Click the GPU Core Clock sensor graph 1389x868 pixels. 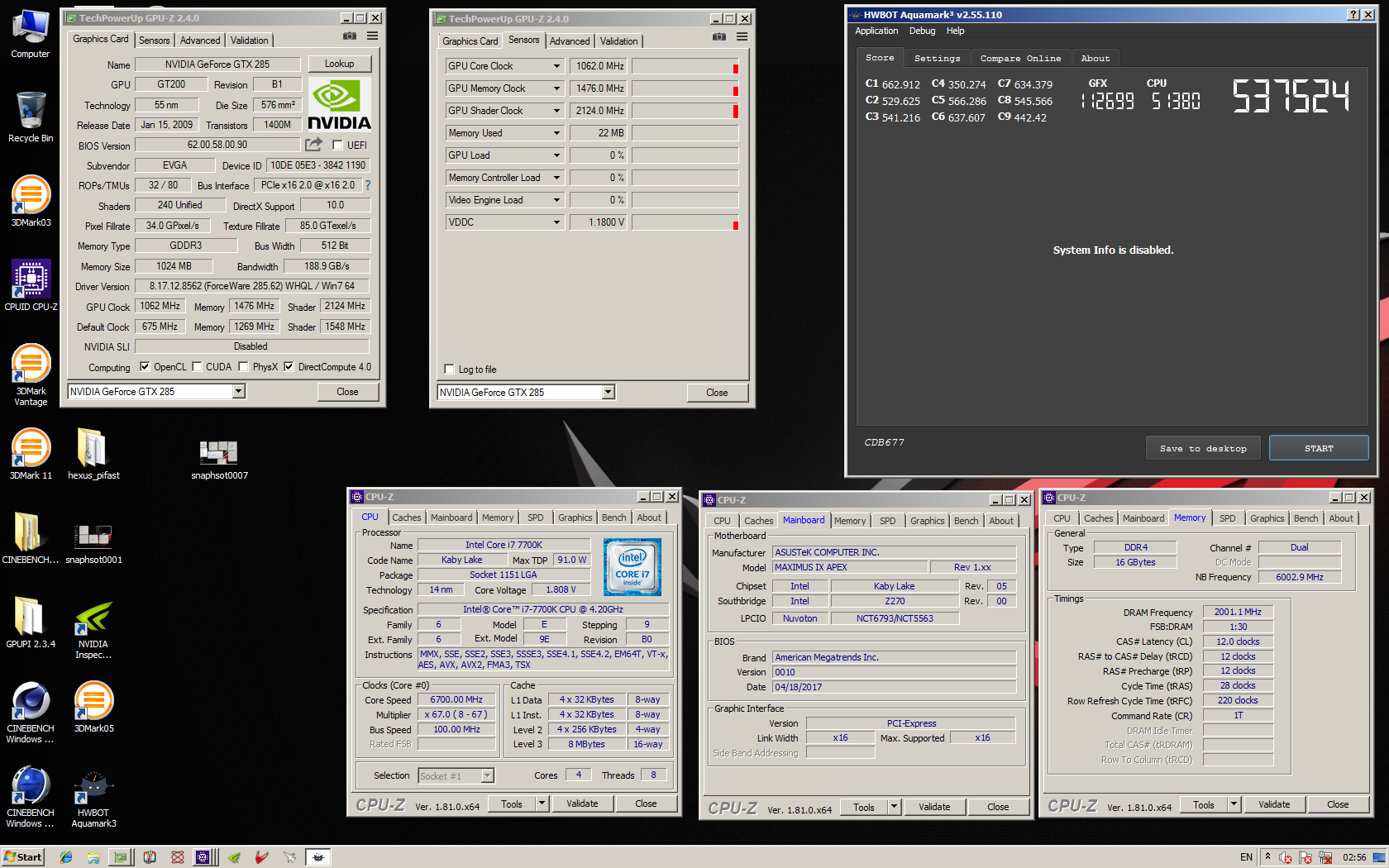685,66
